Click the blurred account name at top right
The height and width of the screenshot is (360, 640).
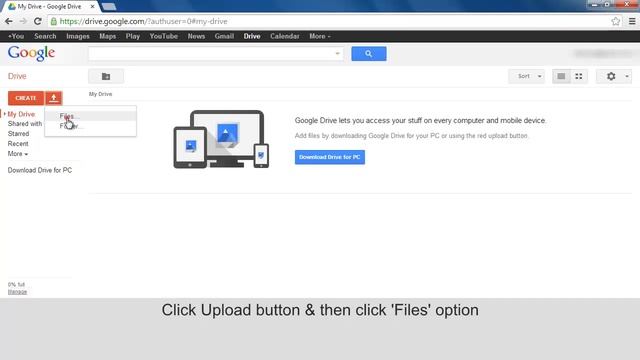click(x=602, y=53)
